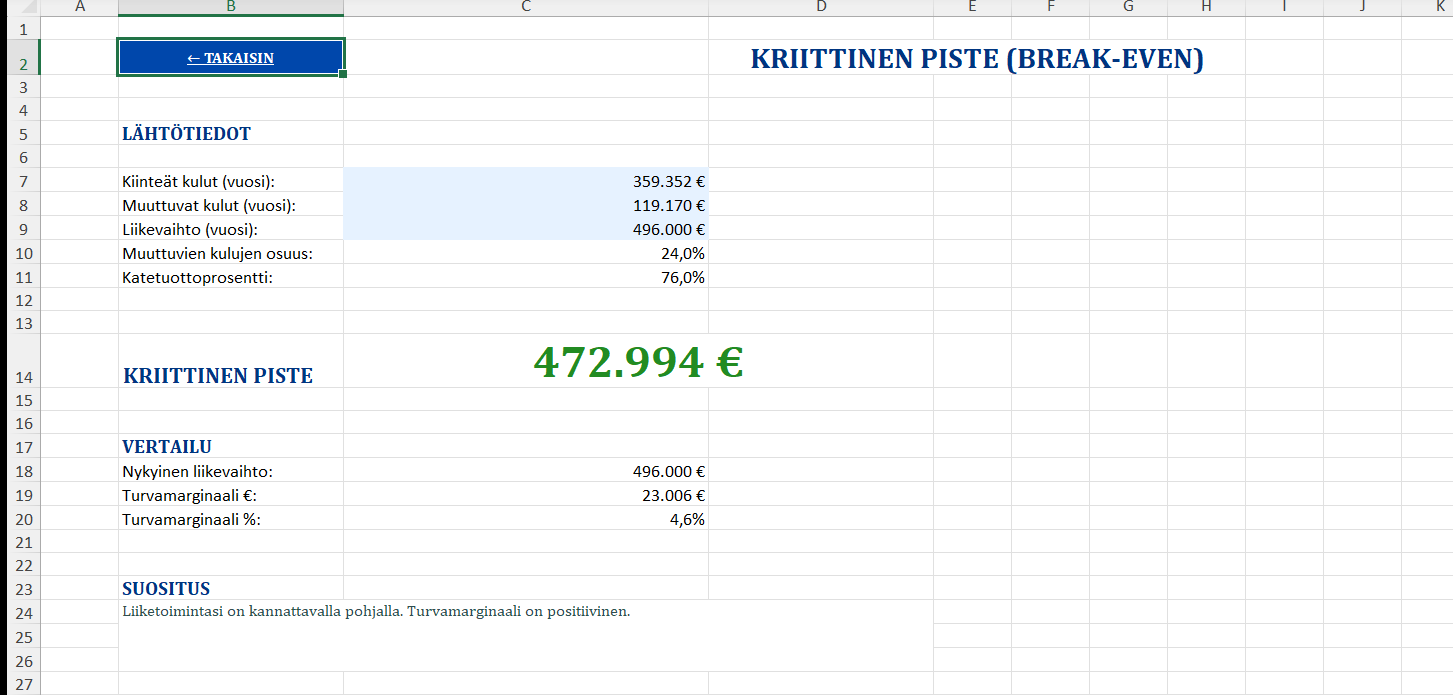Click the recommendation text starting with Liiketoimintasi
Viewport: 1453px width, 695px height.
click(376, 611)
